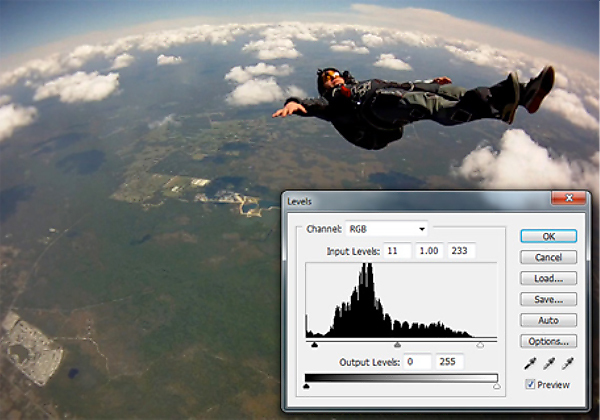
Task: Select the black input shadow slider handle
Action: point(315,345)
